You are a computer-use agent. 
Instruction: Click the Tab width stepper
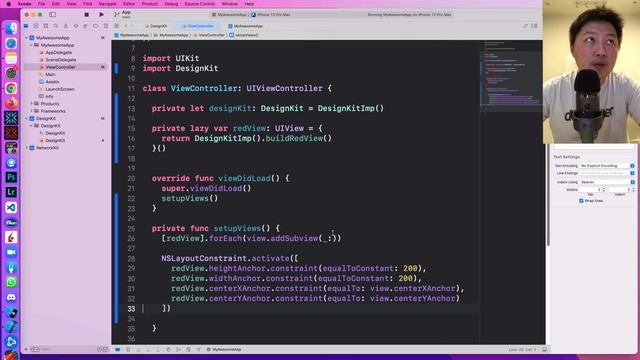pos(604,190)
